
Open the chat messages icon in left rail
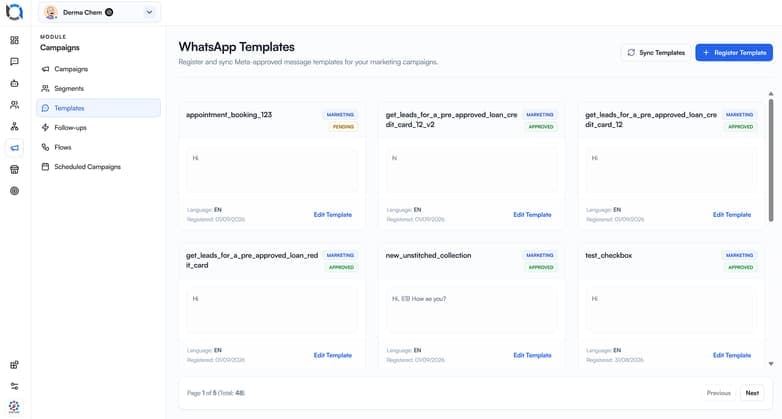coord(14,61)
